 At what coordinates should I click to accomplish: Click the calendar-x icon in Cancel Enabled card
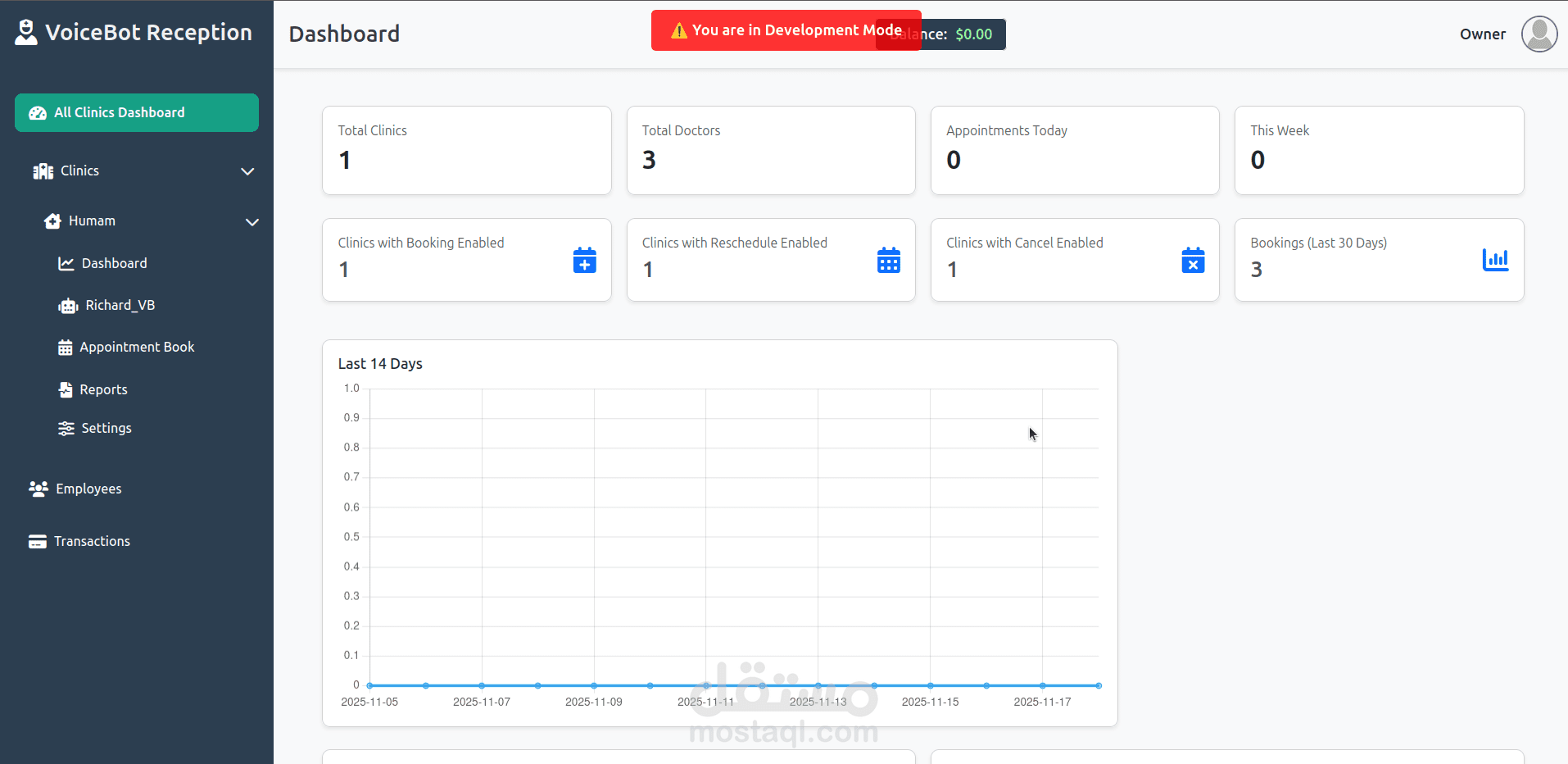1193,260
